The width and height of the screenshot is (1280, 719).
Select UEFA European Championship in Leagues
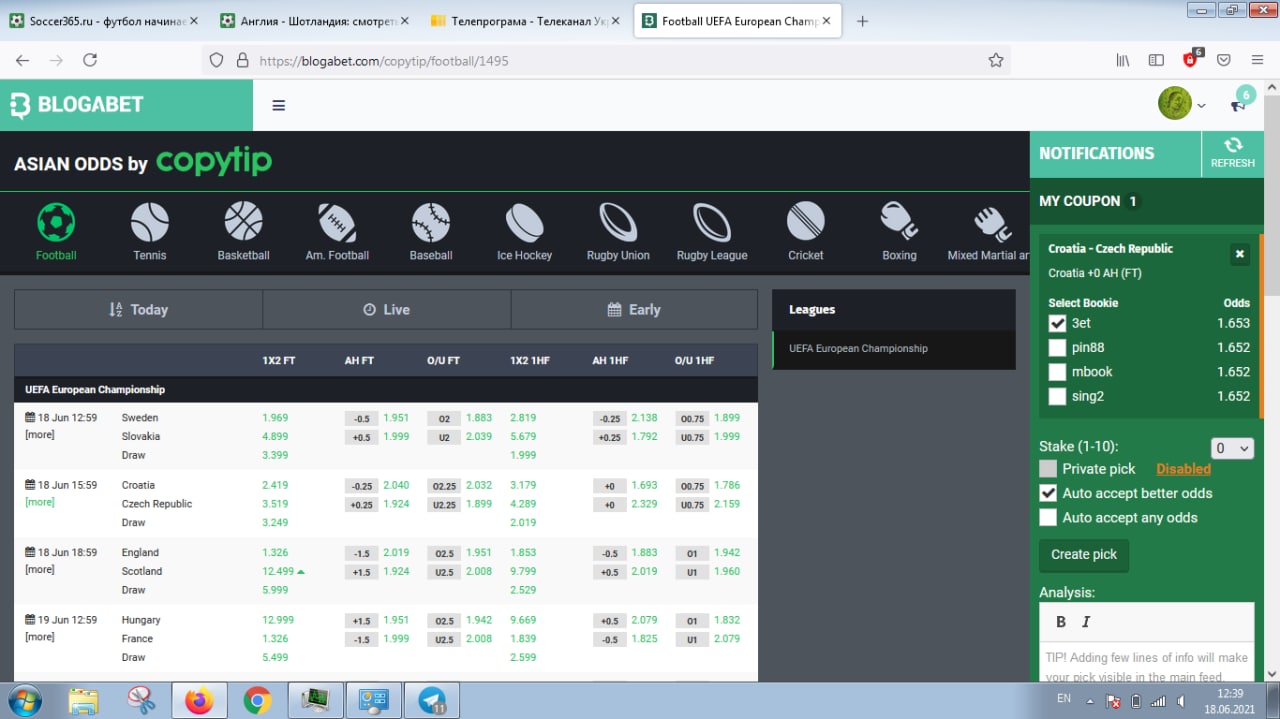[x=858, y=349]
